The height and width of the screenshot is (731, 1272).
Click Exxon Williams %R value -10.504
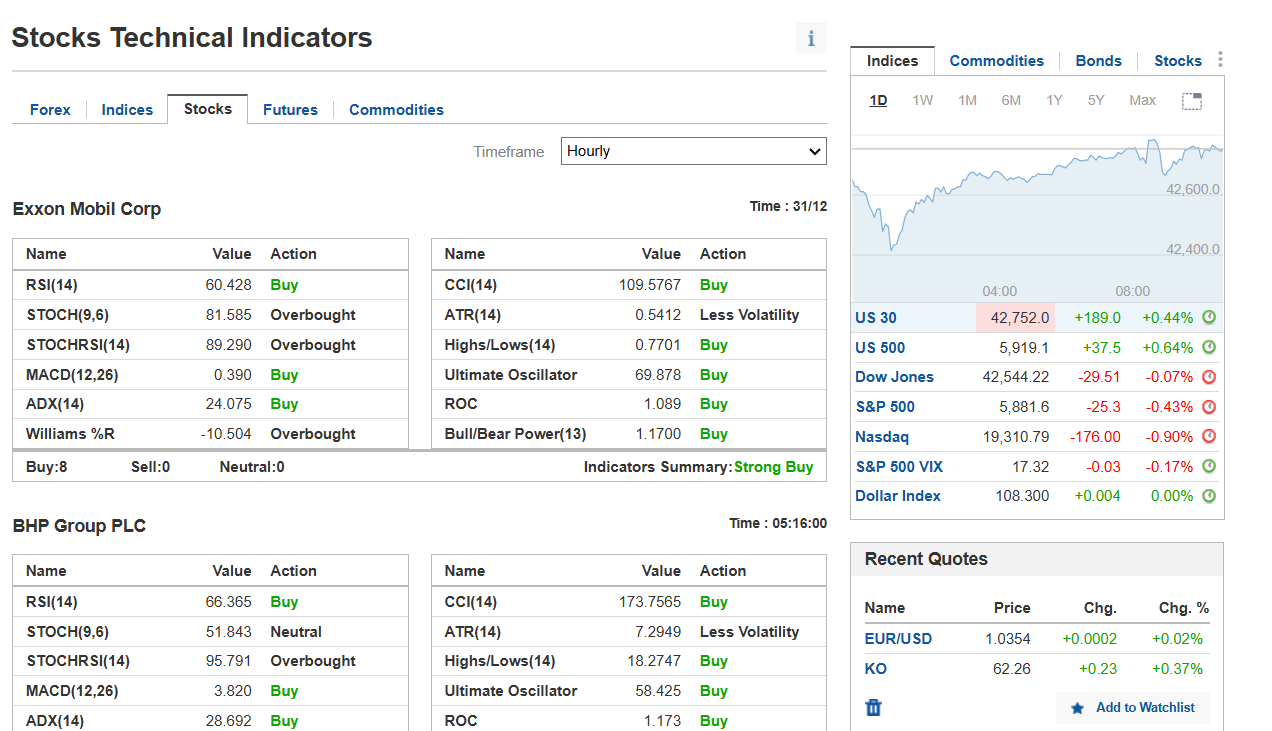(x=226, y=434)
